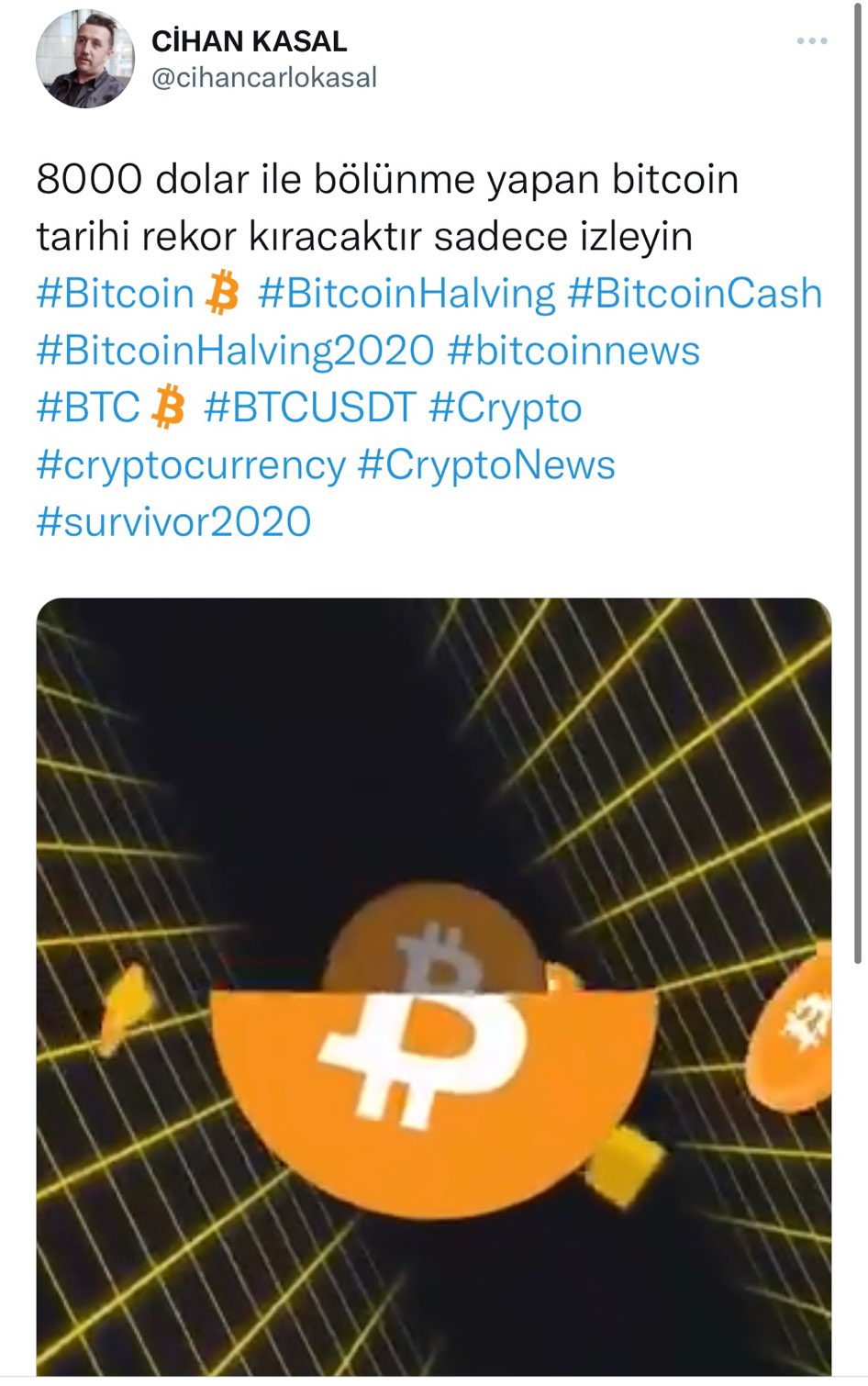Open the #cryptocurrency hashtag
The image size is (868, 1386).
click(x=191, y=464)
